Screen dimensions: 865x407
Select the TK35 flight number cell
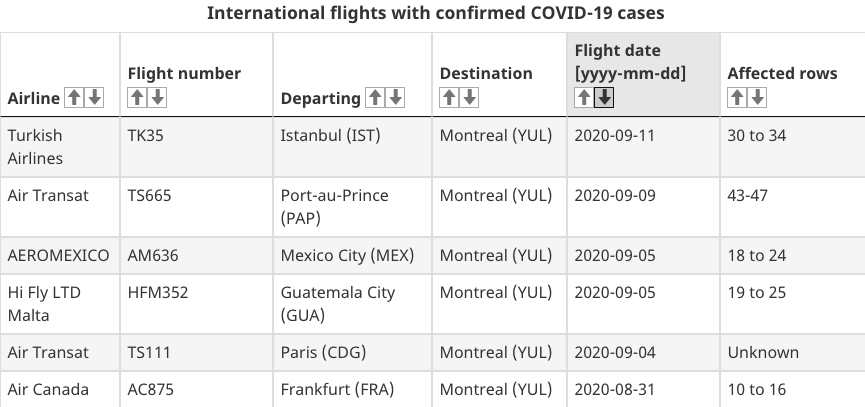tap(196, 147)
